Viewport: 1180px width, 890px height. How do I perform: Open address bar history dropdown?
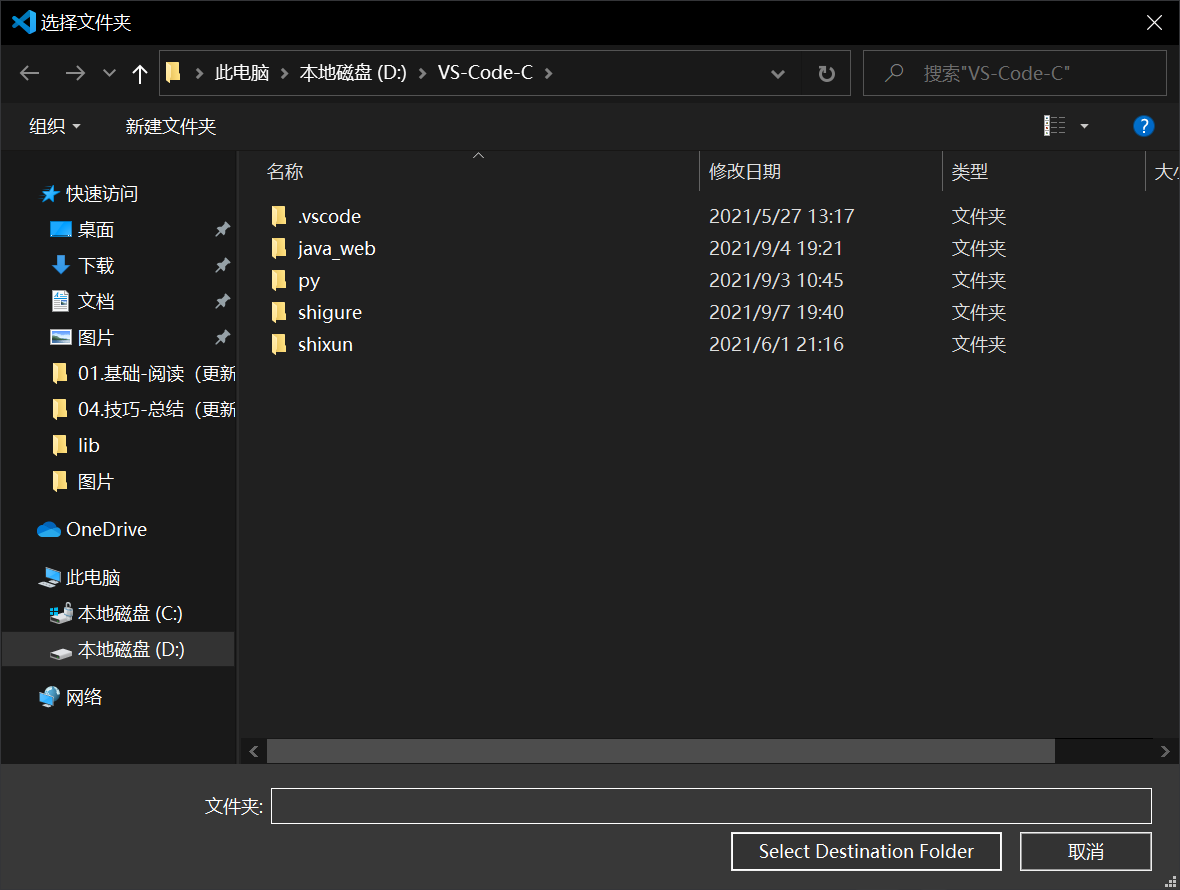[x=778, y=74]
